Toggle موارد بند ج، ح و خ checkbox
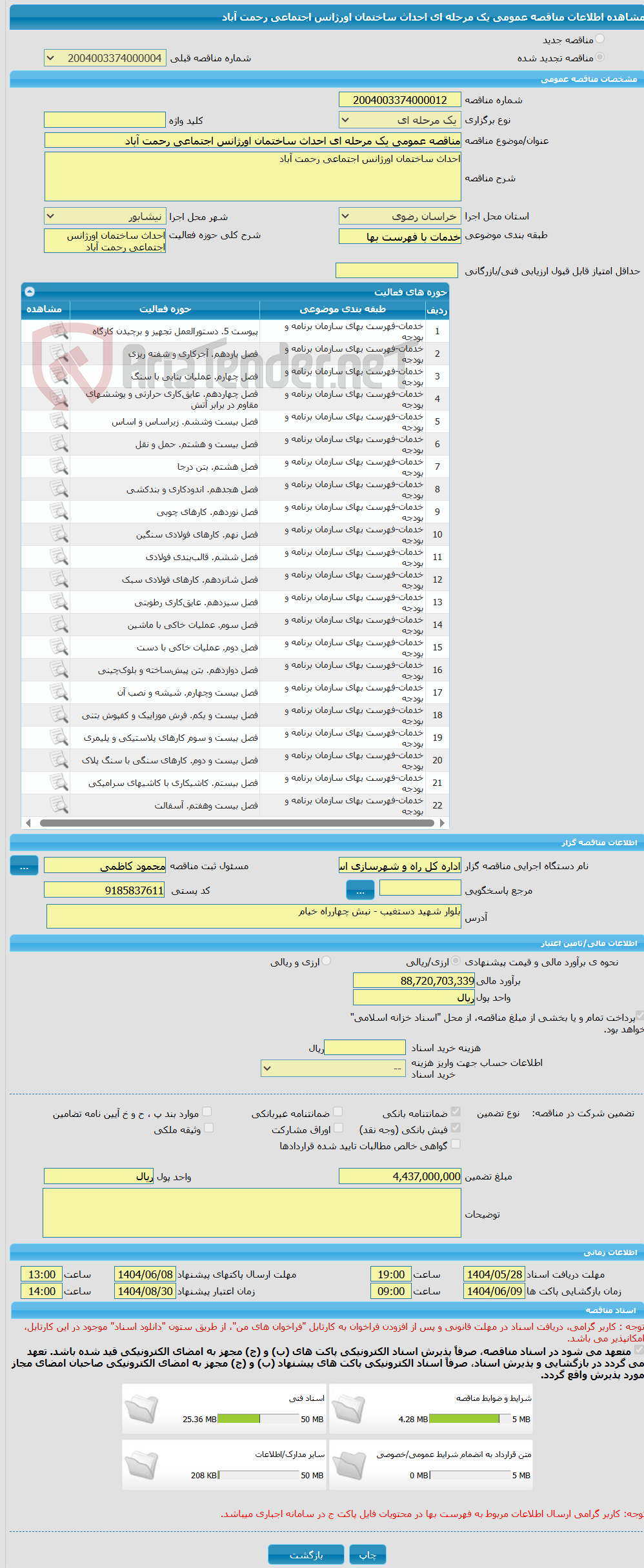644x1568 pixels. [x=206, y=1111]
